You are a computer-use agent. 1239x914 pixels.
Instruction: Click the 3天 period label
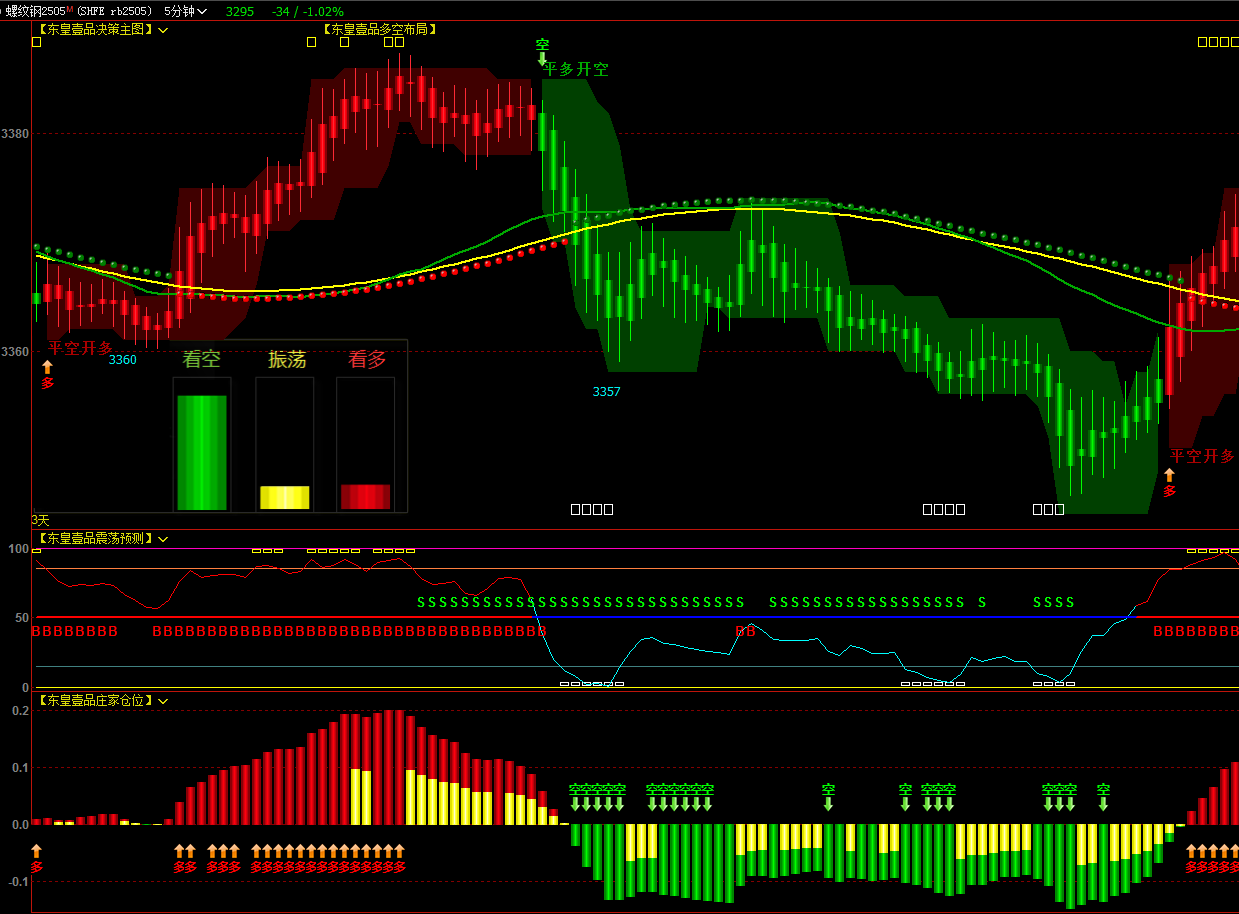click(x=40, y=520)
